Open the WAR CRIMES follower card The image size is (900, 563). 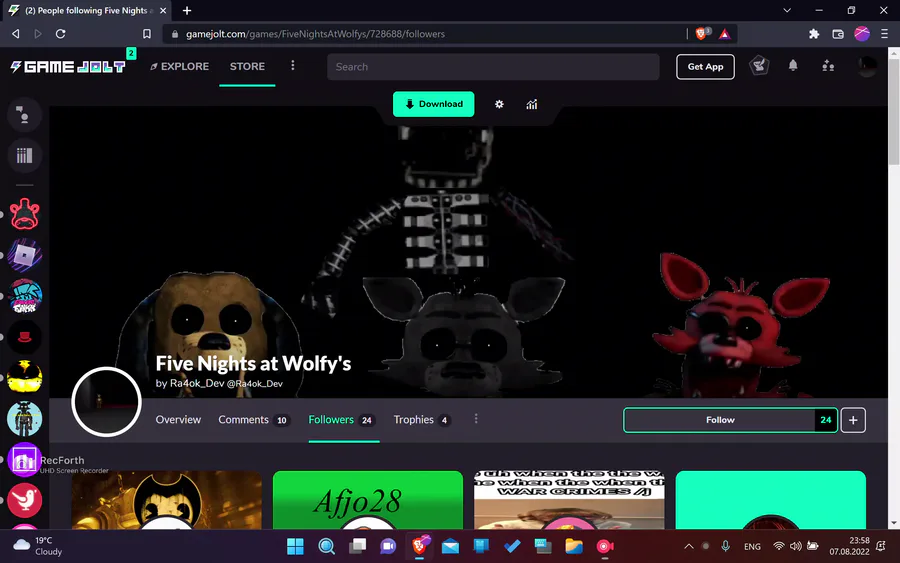[569, 500]
